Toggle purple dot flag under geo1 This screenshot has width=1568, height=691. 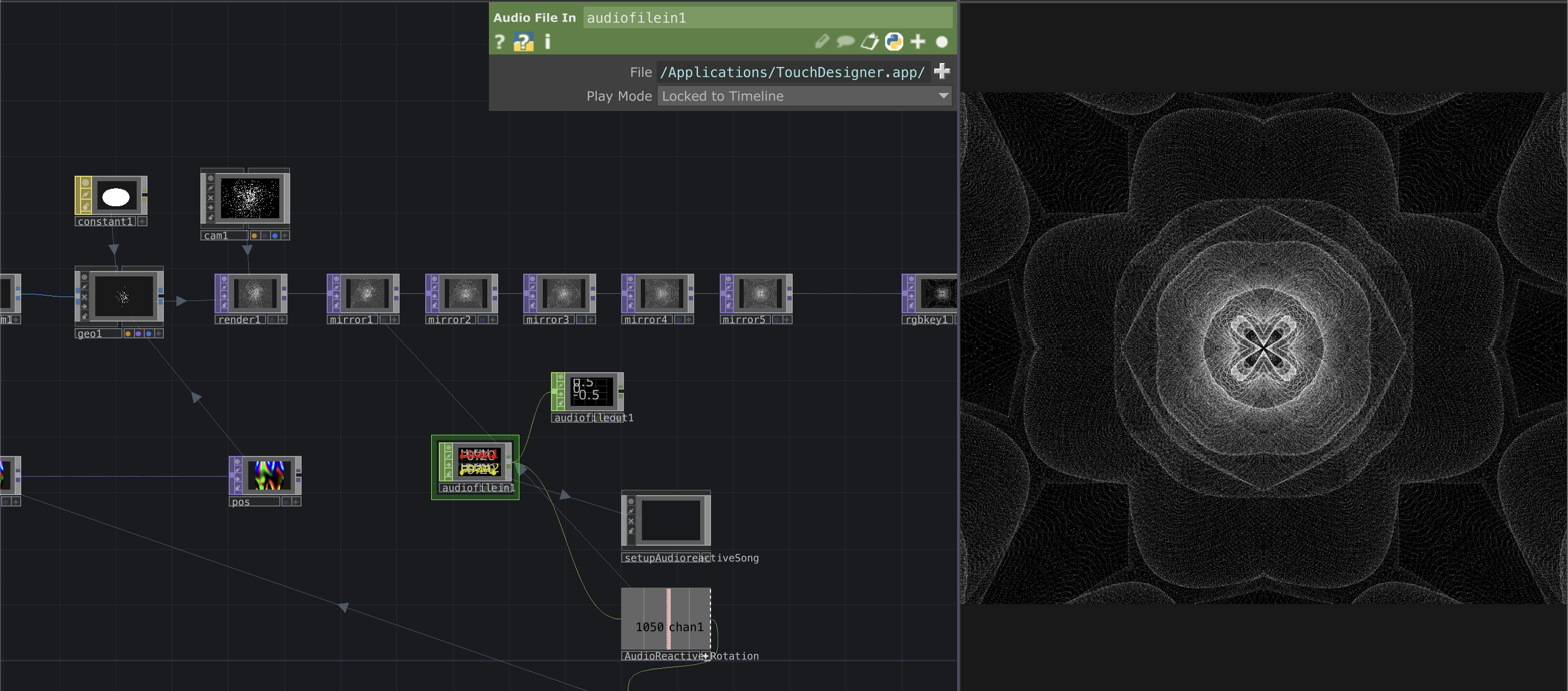(138, 334)
